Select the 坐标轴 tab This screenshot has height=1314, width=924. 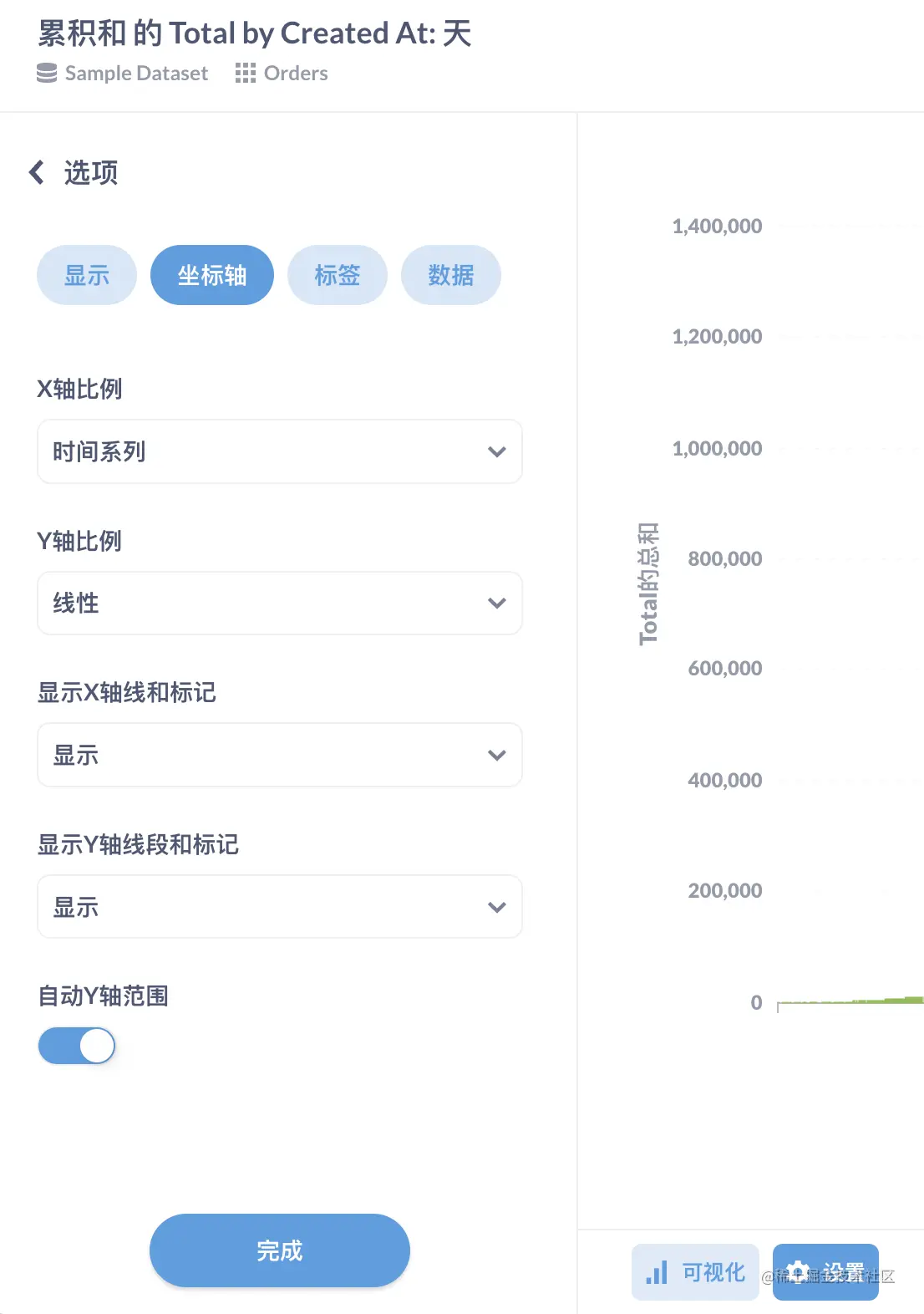click(212, 275)
